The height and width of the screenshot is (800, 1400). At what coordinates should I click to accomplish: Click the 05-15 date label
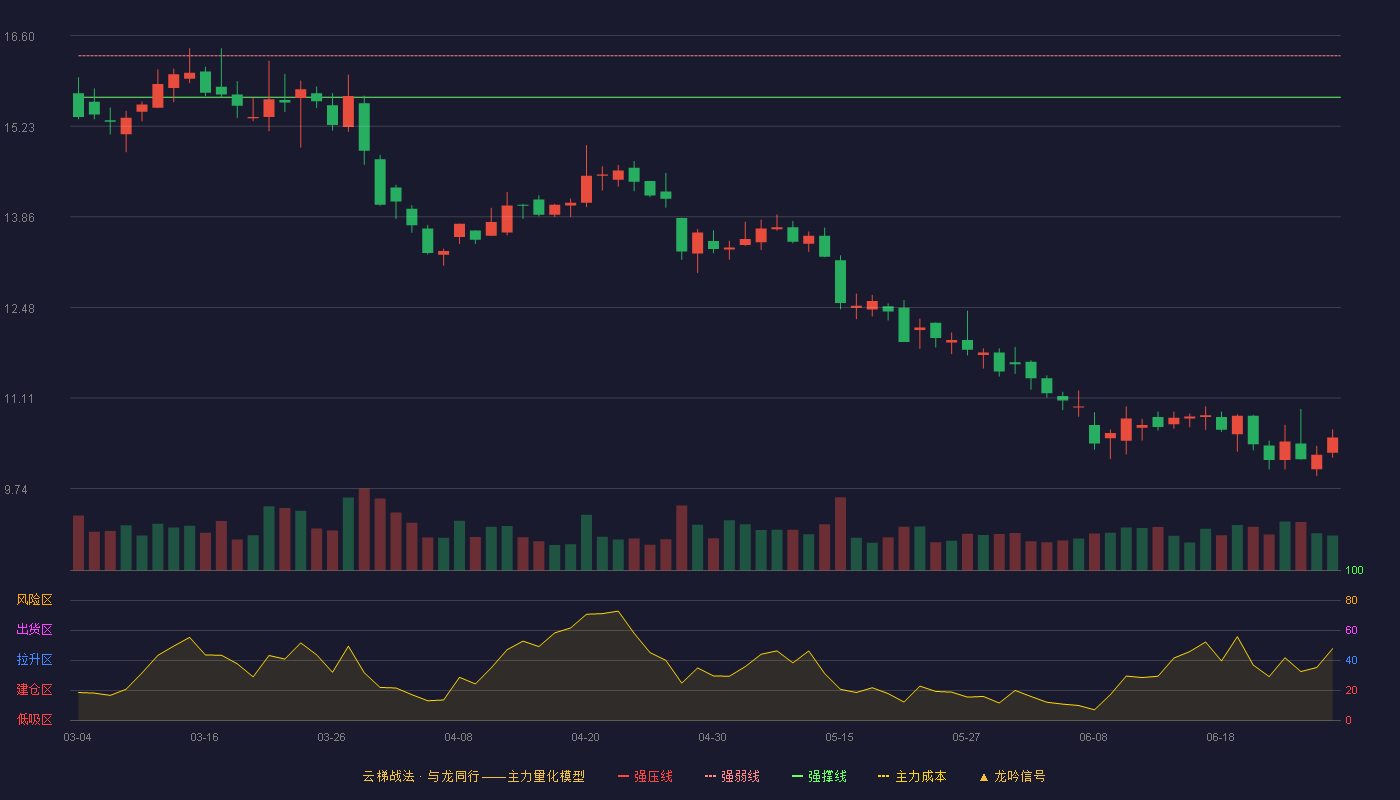839,737
